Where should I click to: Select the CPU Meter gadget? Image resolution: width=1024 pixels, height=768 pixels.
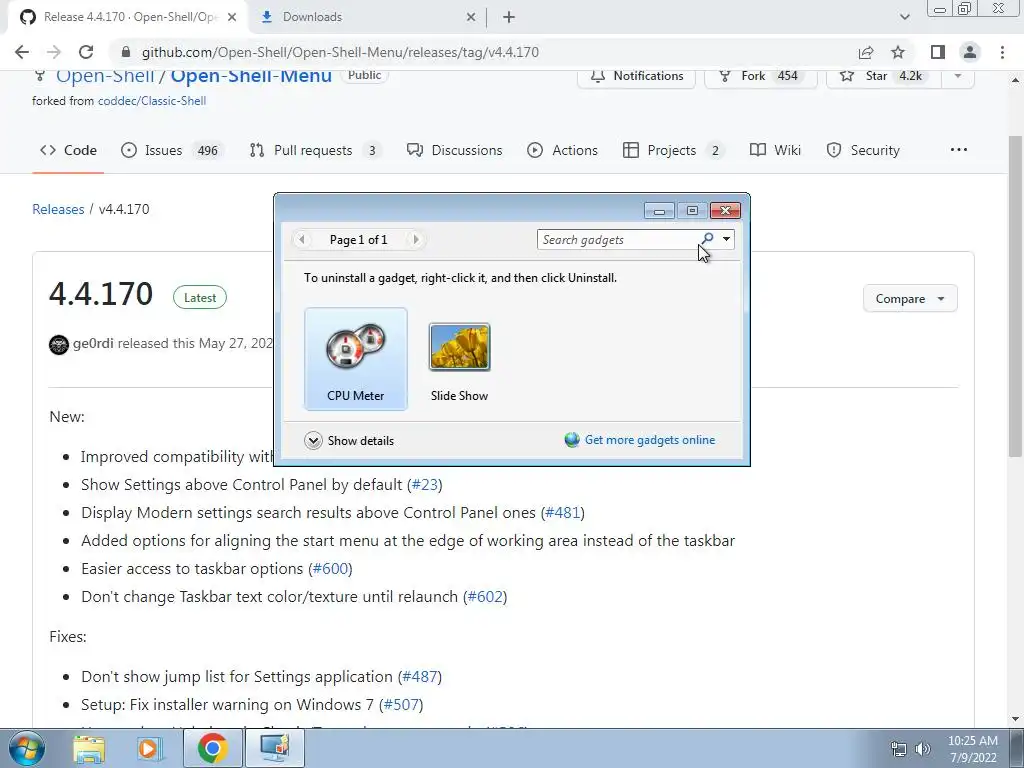[356, 359]
